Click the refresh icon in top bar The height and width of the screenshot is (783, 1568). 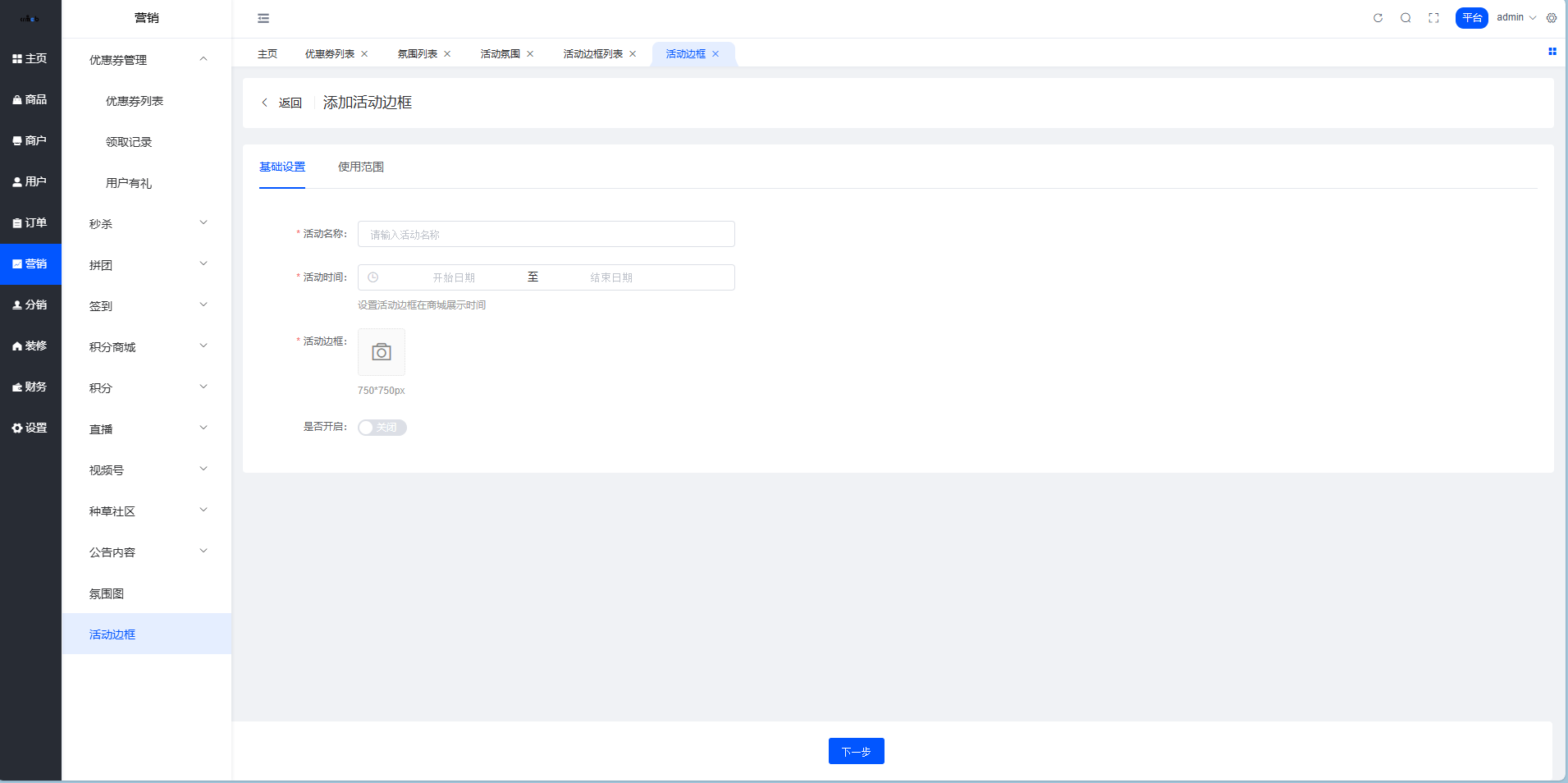point(1378,18)
